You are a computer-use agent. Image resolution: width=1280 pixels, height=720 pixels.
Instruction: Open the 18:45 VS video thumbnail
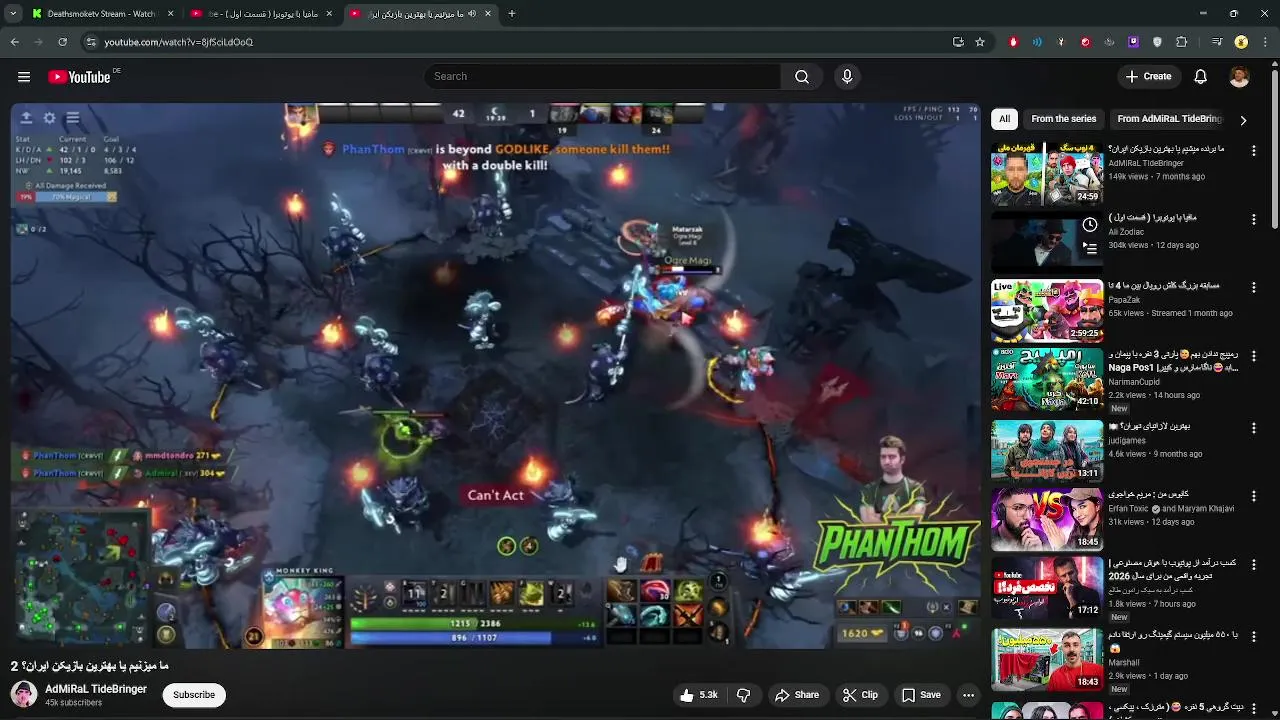pos(1047,519)
